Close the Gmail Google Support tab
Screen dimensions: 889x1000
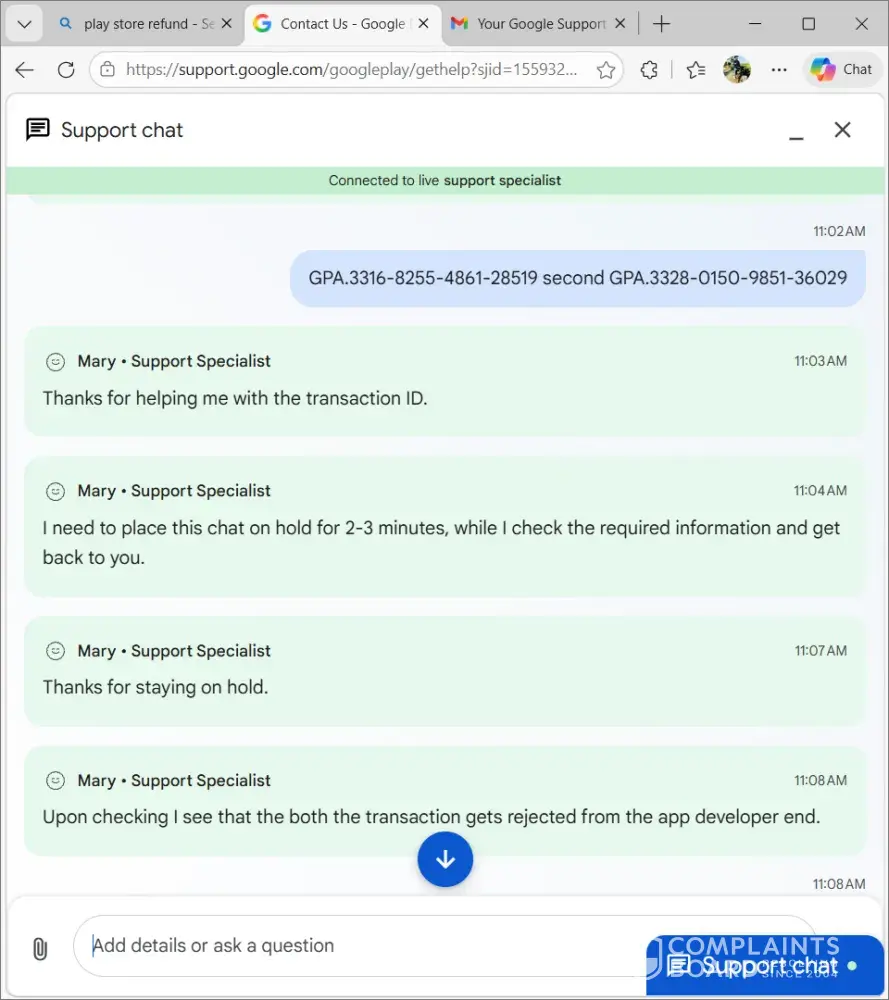click(x=620, y=24)
